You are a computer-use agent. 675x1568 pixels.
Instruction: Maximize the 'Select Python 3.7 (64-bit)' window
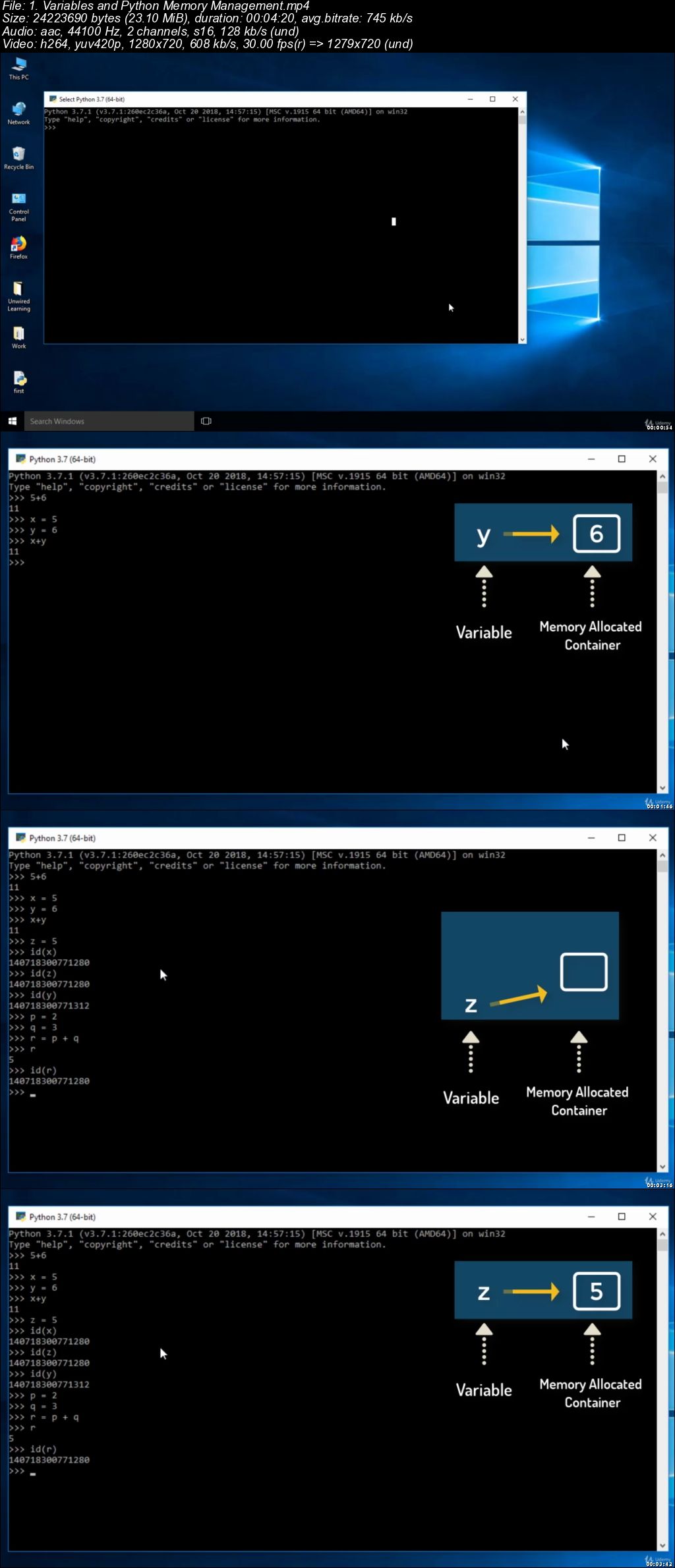coord(492,99)
